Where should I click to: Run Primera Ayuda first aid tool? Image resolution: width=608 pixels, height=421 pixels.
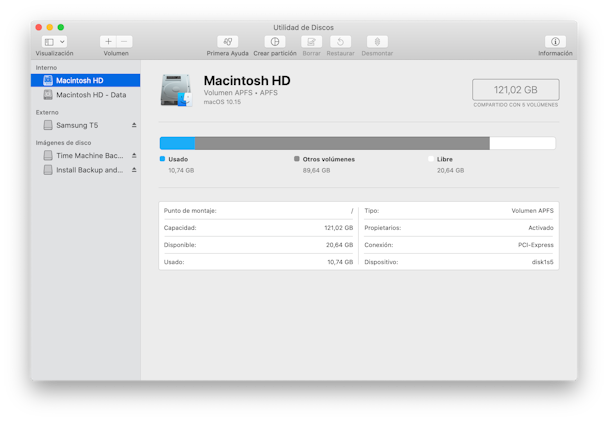(228, 41)
